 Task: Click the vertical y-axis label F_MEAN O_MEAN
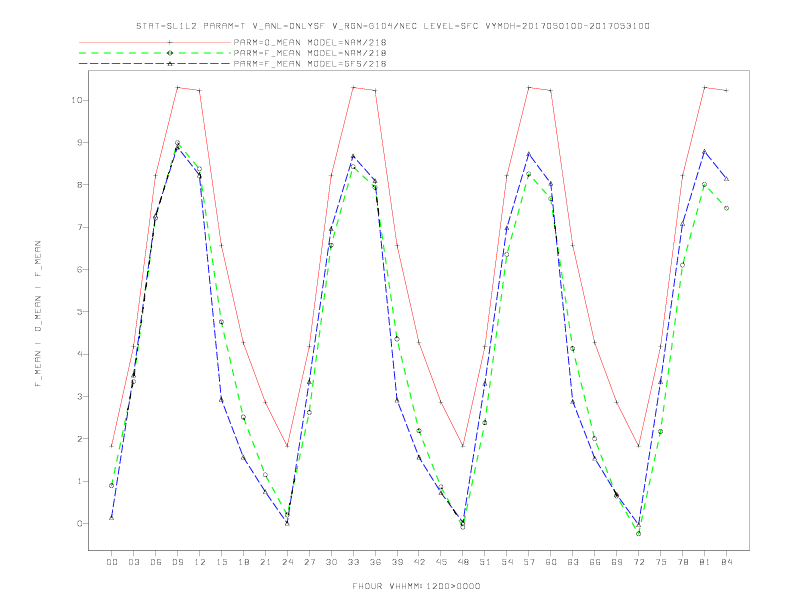pos(38,314)
